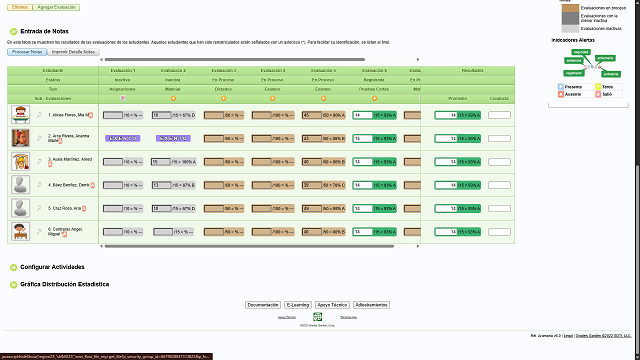Open the magnifier for student 5 Cruz Rosa

click(40, 208)
